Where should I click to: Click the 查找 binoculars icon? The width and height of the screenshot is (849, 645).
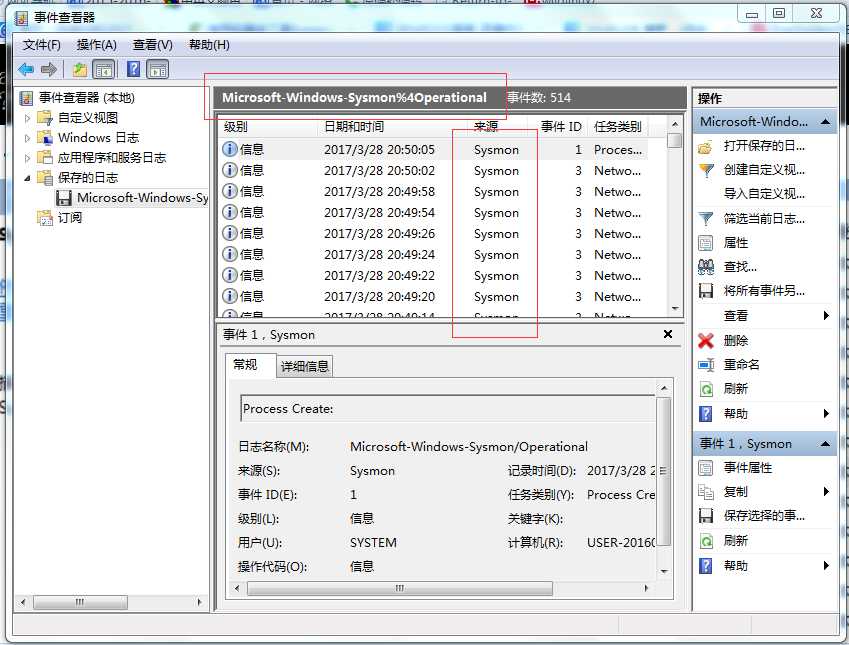pos(706,267)
